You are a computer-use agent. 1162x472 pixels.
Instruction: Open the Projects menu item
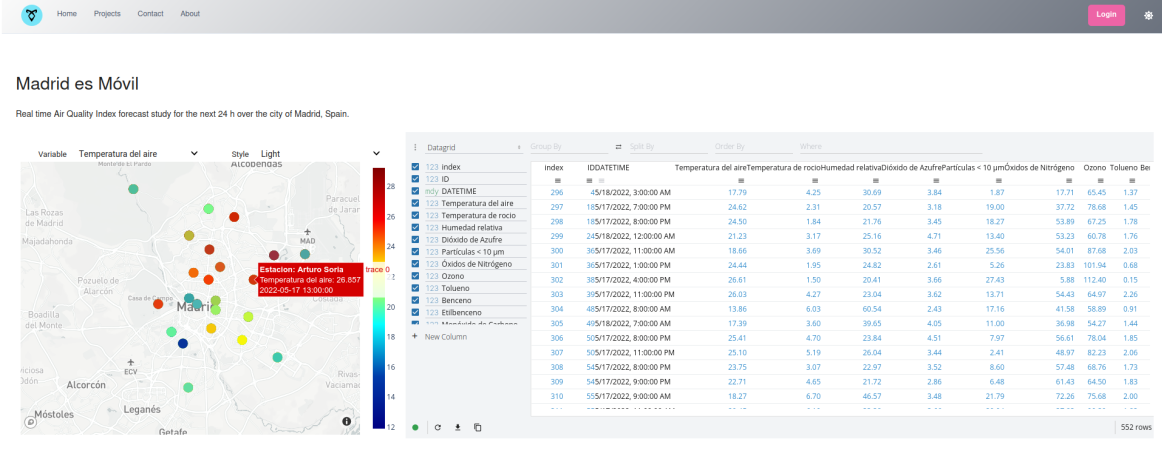tap(107, 13)
